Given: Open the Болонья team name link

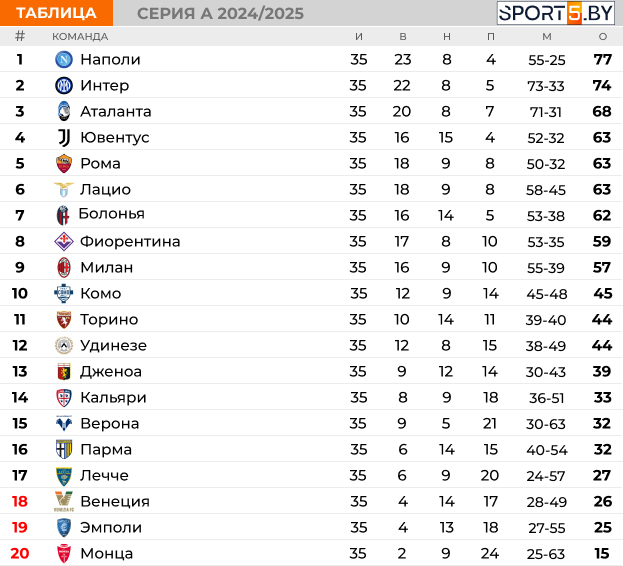Looking at the screenshot, I should pos(112,214).
